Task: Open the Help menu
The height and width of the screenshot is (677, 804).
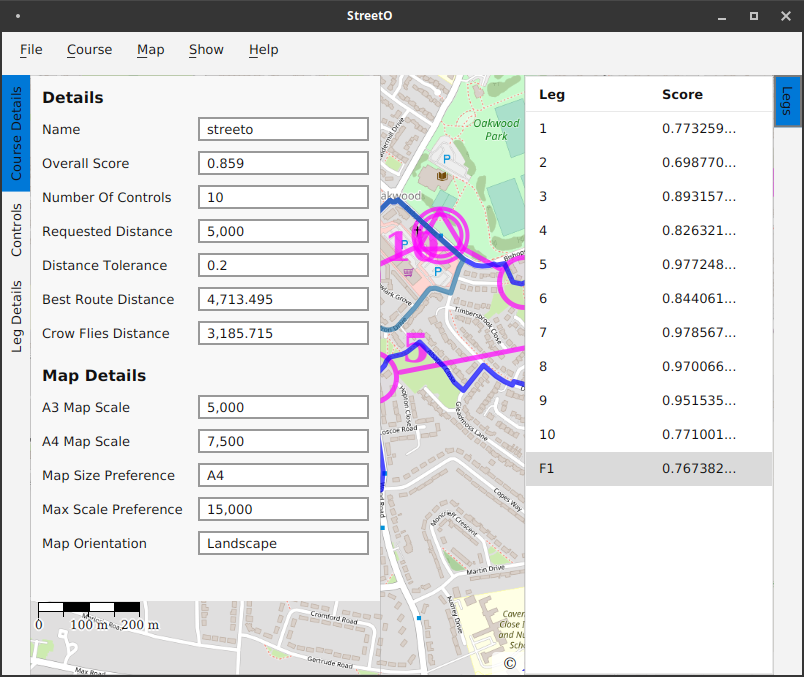Action: 263,50
